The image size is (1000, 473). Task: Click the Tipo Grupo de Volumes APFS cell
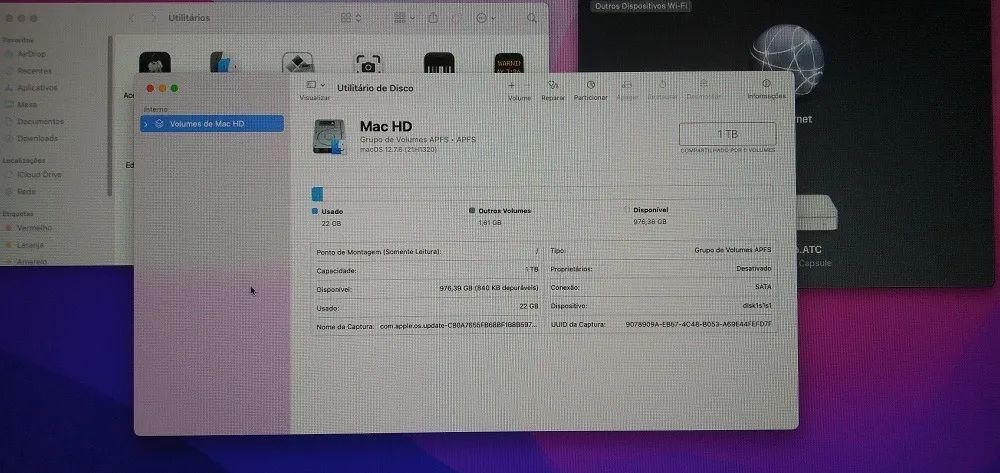(661, 251)
